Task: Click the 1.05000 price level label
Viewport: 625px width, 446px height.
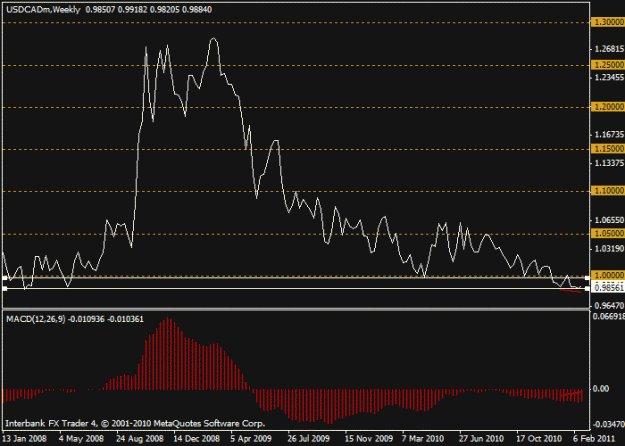Action: (x=608, y=233)
